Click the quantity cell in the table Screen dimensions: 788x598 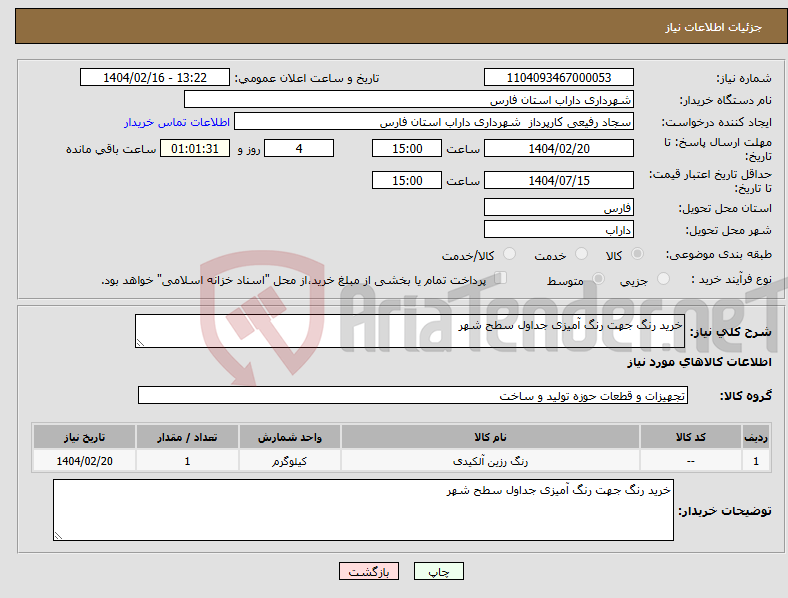click(x=187, y=461)
